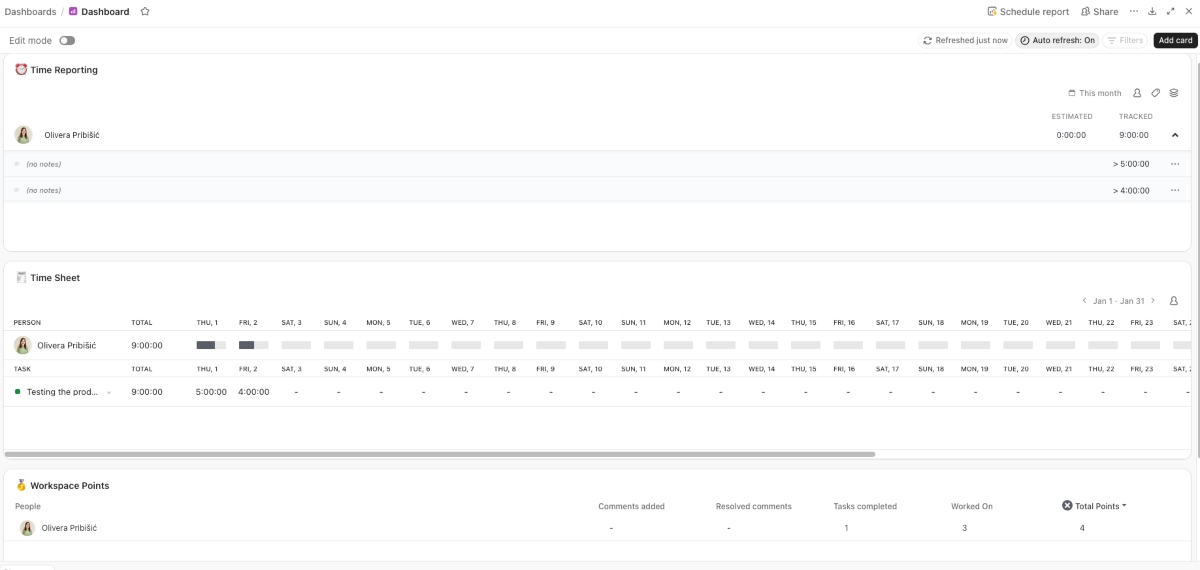Screen dimensions: 1200x570
Task: Click the THU, 1 progress bar for Olivera
Action: (x=211, y=345)
